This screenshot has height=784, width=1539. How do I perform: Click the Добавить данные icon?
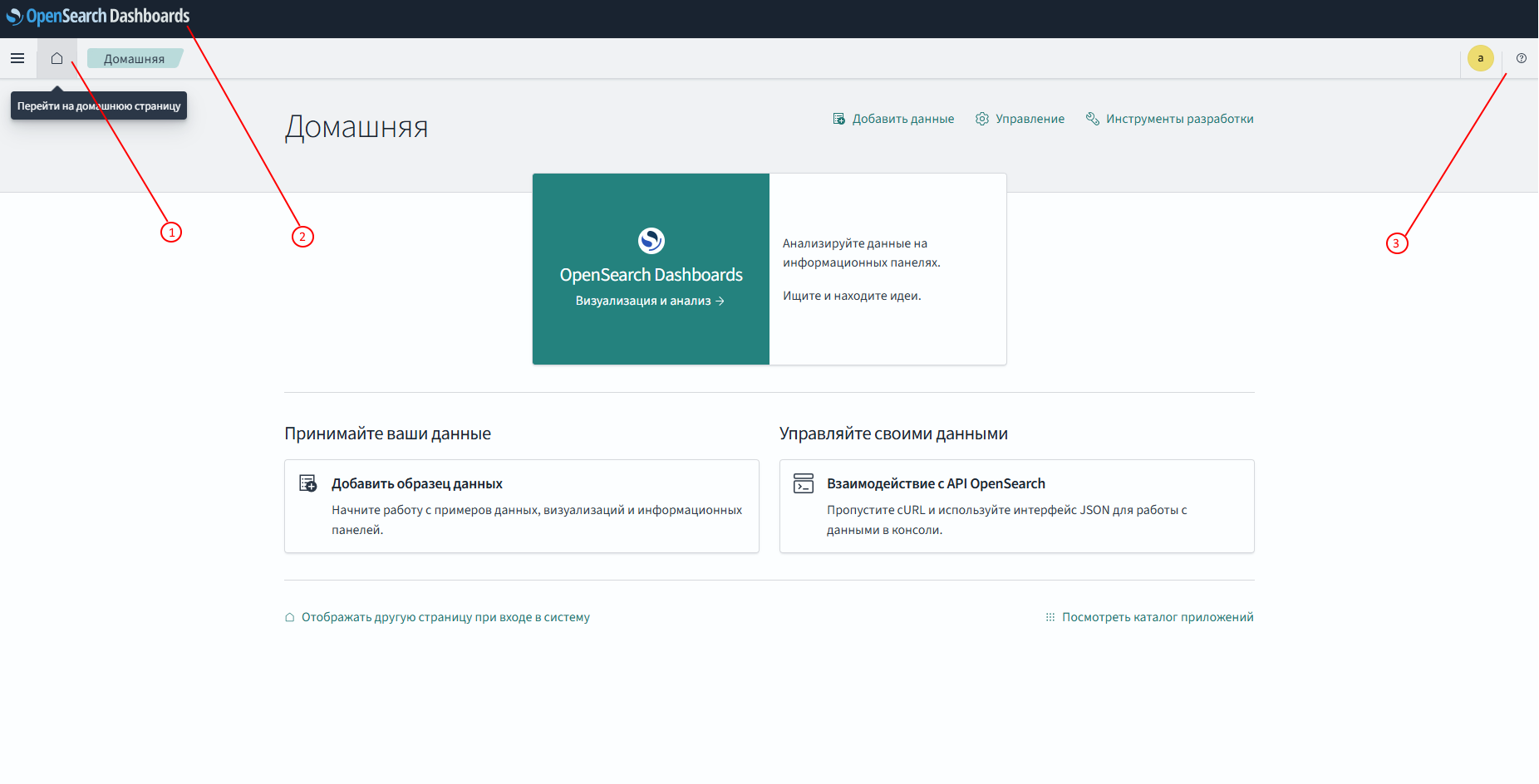coord(838,119)
